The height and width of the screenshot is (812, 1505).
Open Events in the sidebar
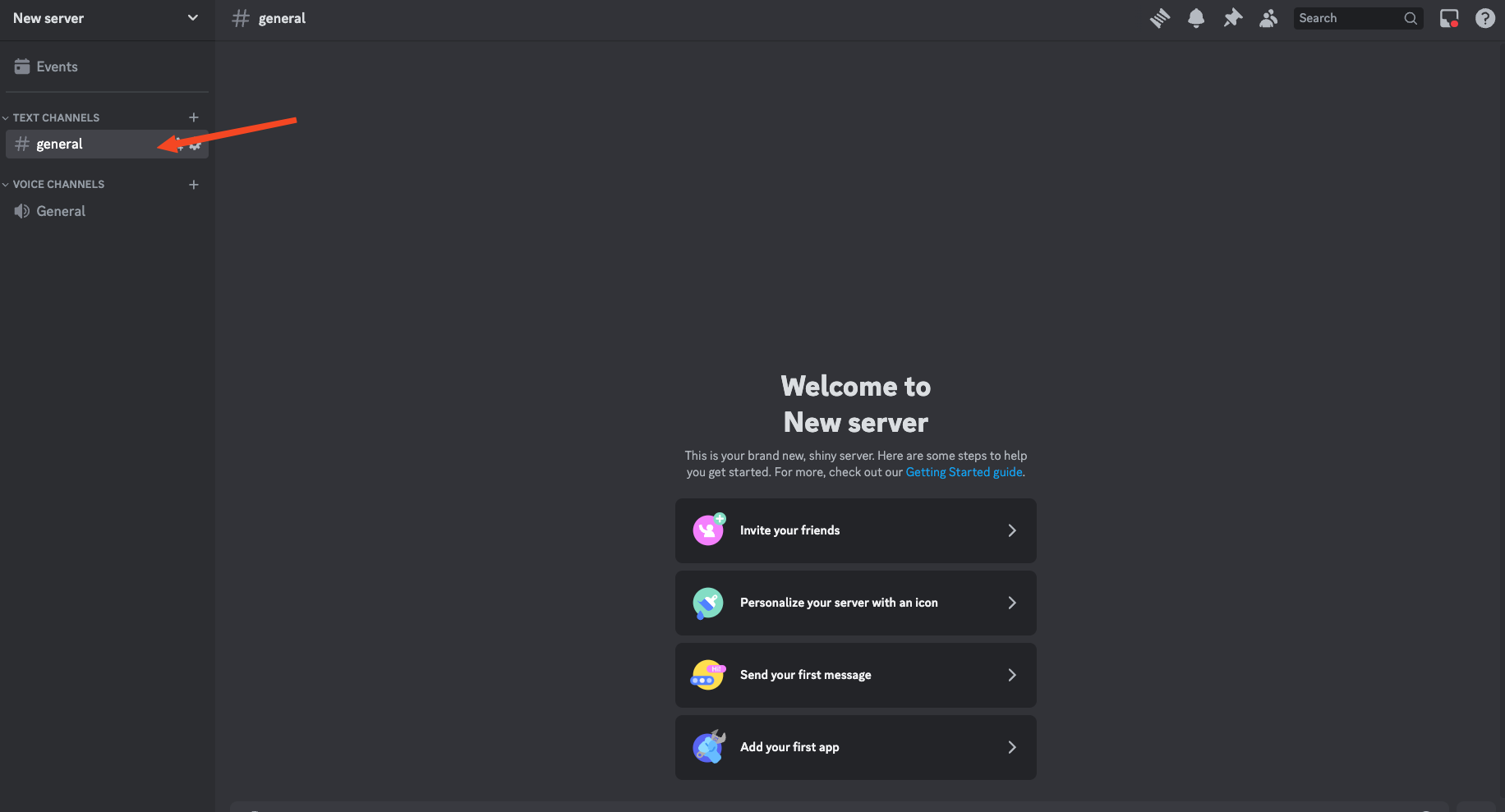click(x=57, y=67)
